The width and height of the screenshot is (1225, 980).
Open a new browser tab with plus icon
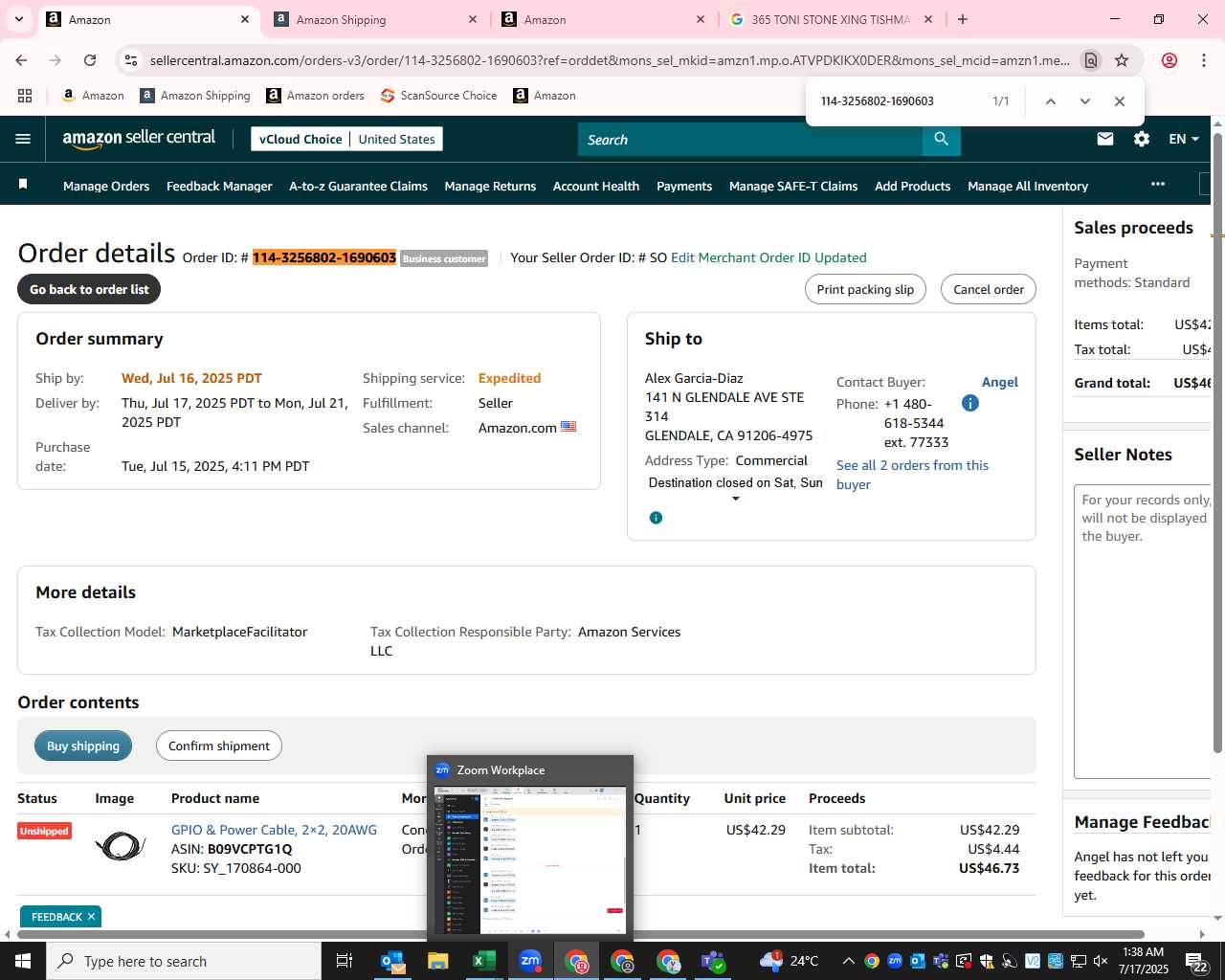963,19
